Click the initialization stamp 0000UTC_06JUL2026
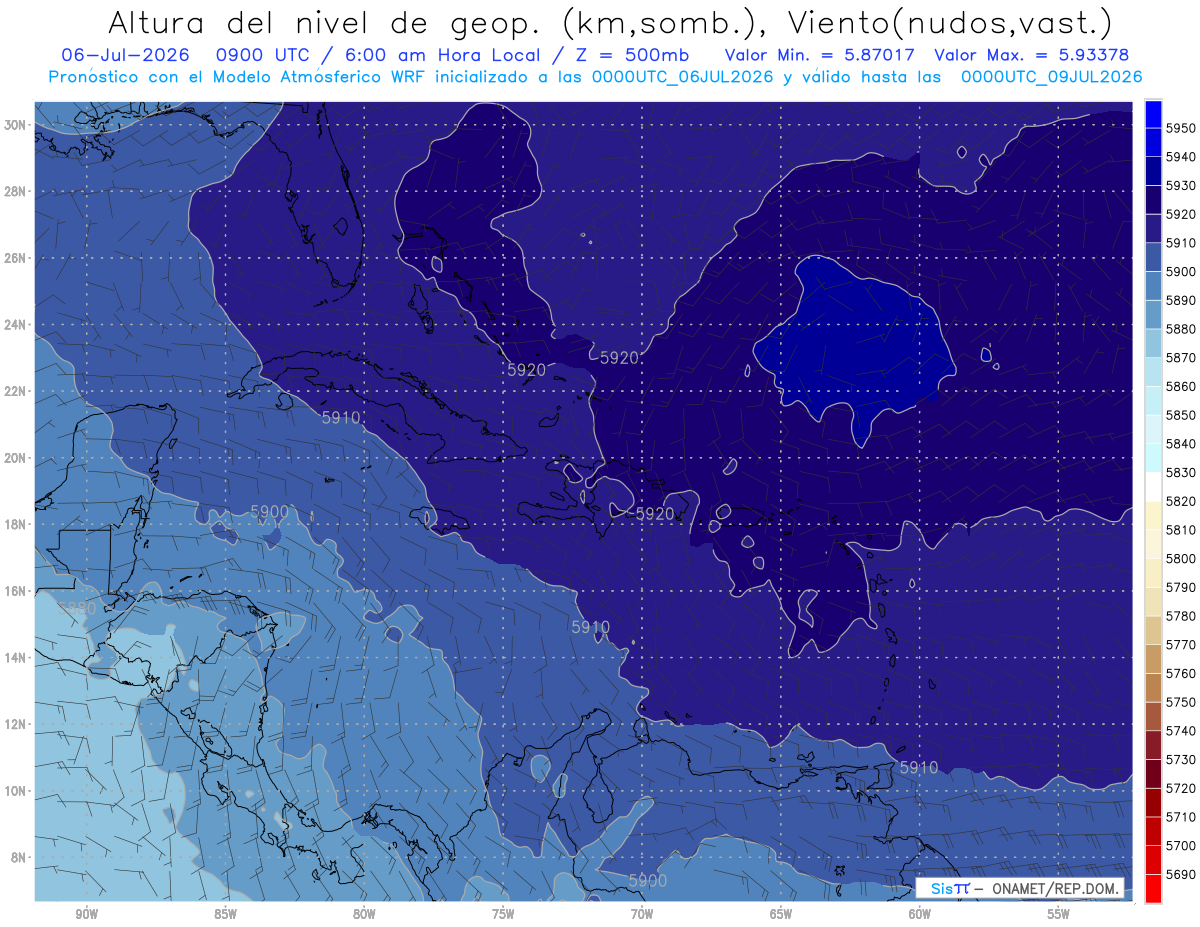The image size is (1200, 927). coord(683,76)
